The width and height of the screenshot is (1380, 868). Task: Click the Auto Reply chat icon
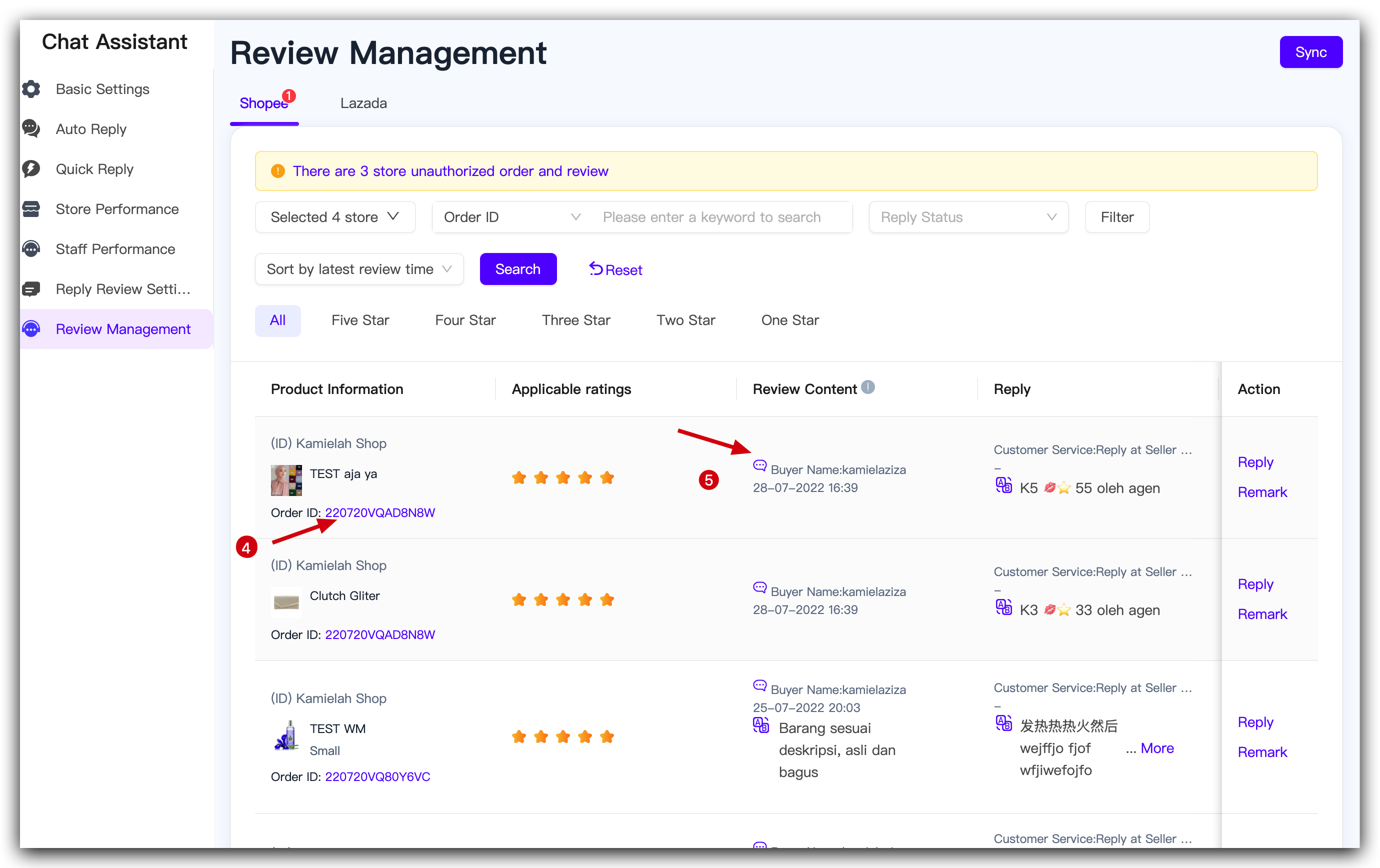coord(31,129)
